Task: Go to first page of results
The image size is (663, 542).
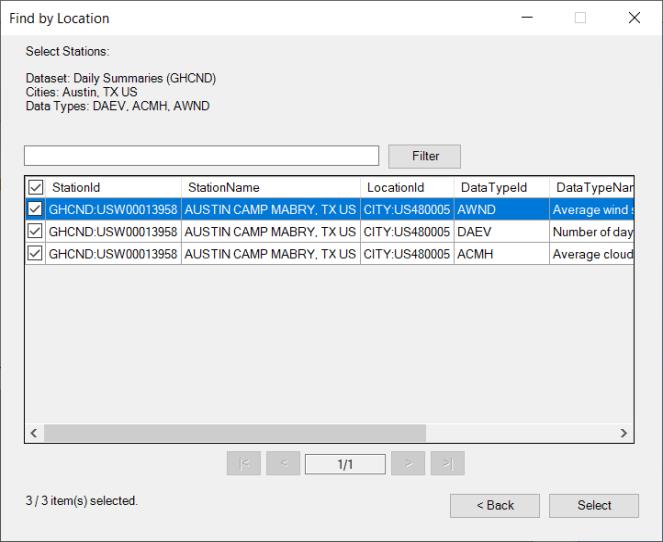Action: click(244, 464)
